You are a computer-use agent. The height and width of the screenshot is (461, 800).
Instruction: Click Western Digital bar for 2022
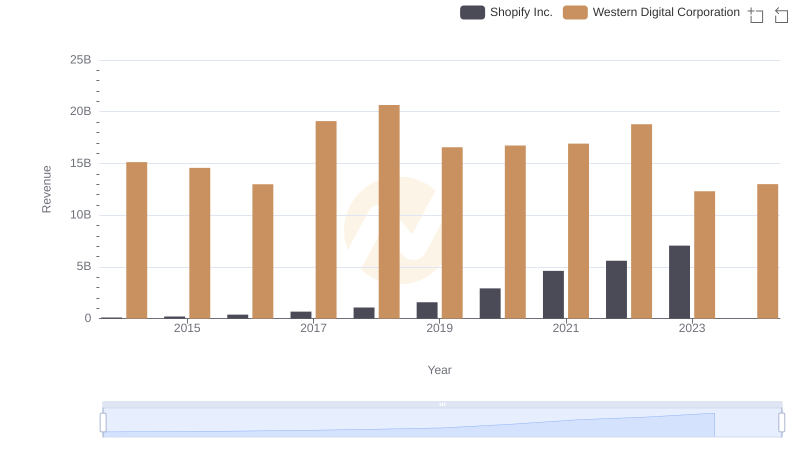click(x=641, y=221)
